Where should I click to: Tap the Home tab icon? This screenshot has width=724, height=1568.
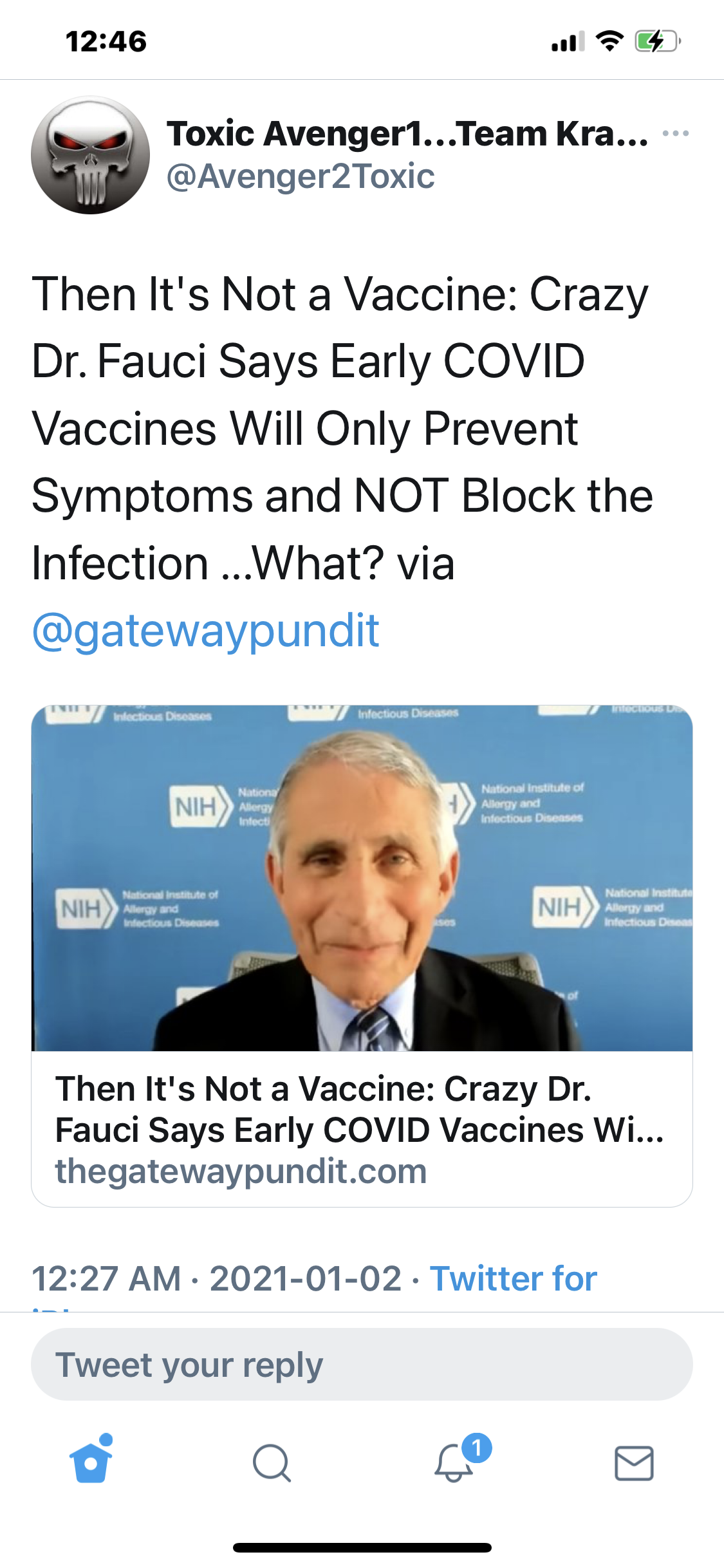(x=91, y=1462)
